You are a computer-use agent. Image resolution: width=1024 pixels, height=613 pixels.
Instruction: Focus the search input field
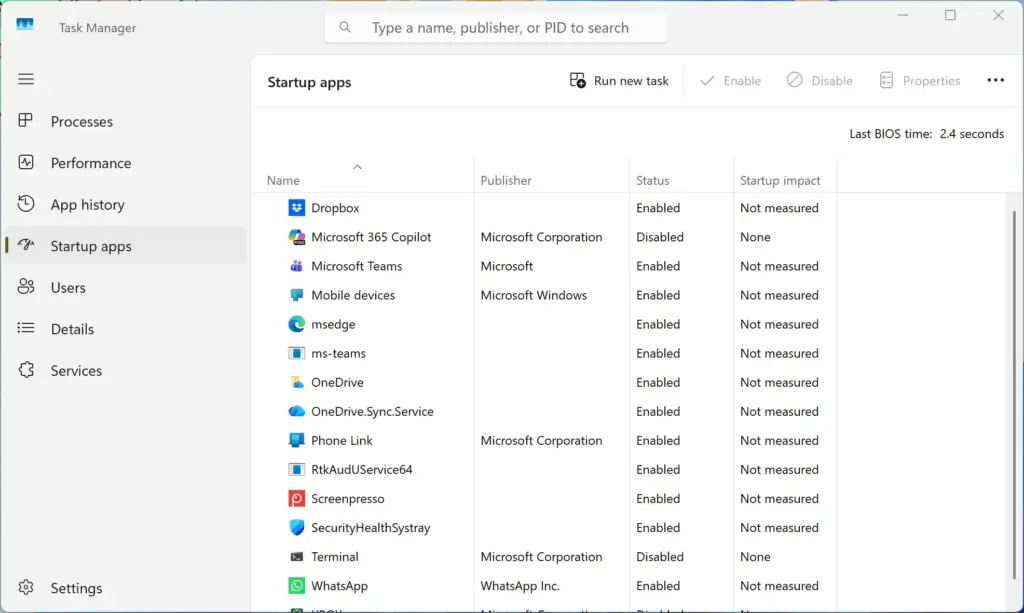(496, 27)
